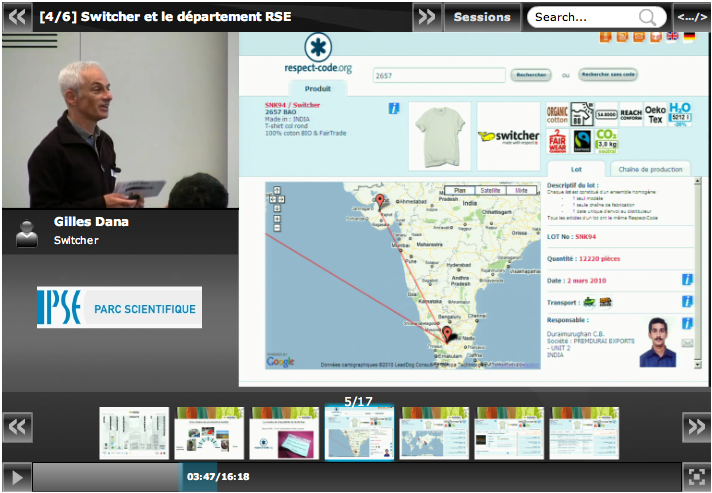Click the Organic cotton label icon
Screen dimensions: 712x493
557,114
